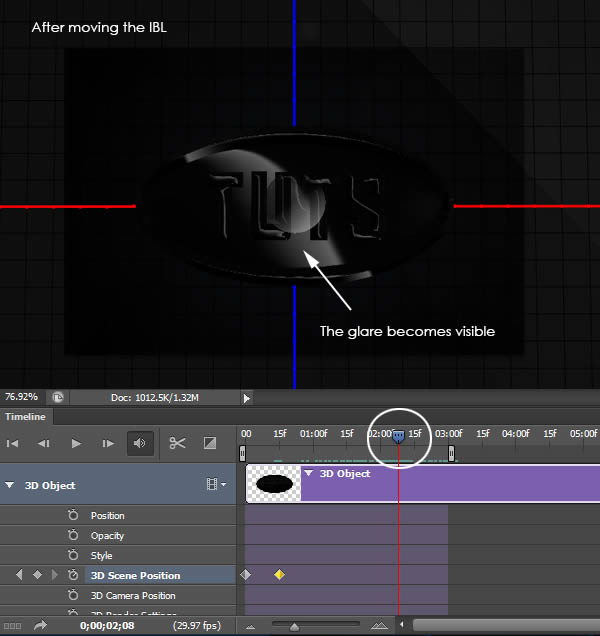Jump to next 3D Scene Position keyframe
The image size is (600, 636).
54,575
